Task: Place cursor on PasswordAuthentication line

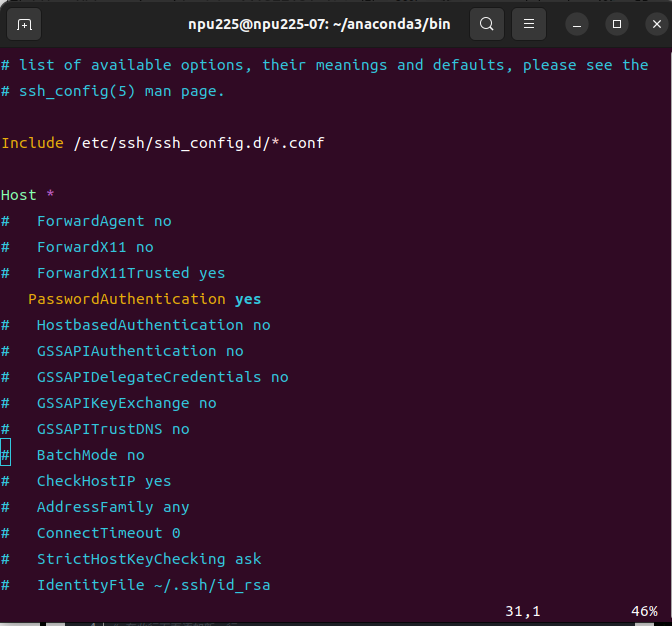Action: pyautogui.click(x=144, y=299)
